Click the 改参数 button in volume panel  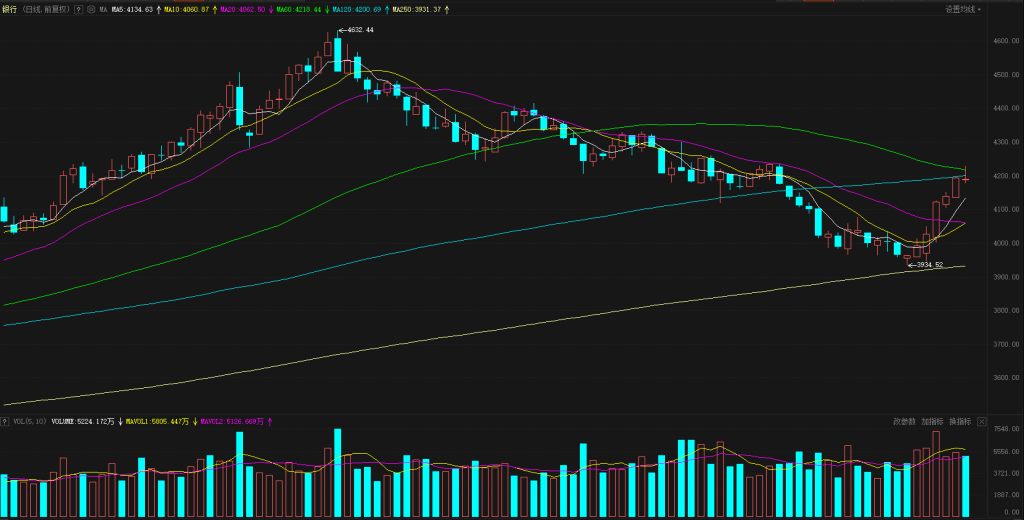[904, 421]
